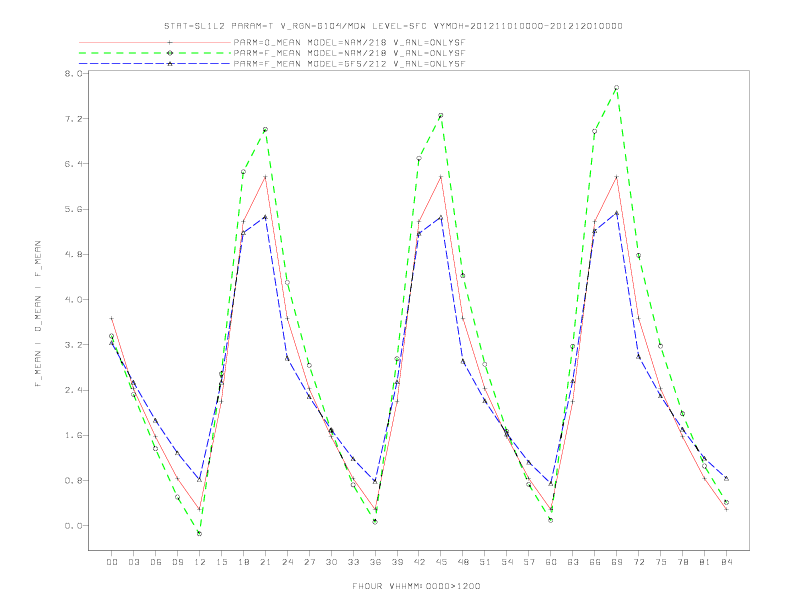This screenshot has width=792, height=612.
Task: Click x-axis forecast hour label 84
Action: [x=726, y=562]
